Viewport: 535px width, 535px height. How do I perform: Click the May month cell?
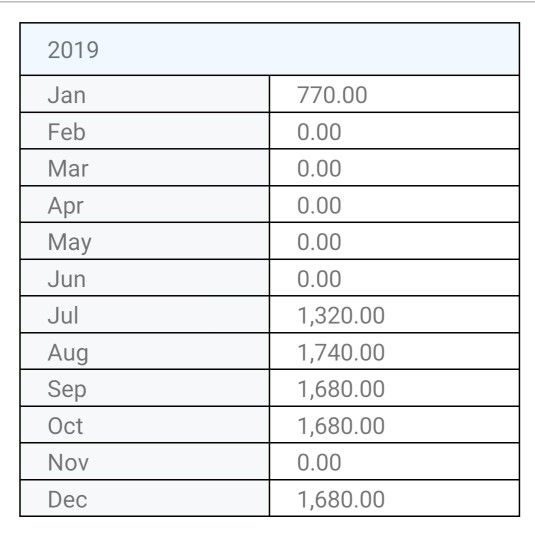(145, 242)
